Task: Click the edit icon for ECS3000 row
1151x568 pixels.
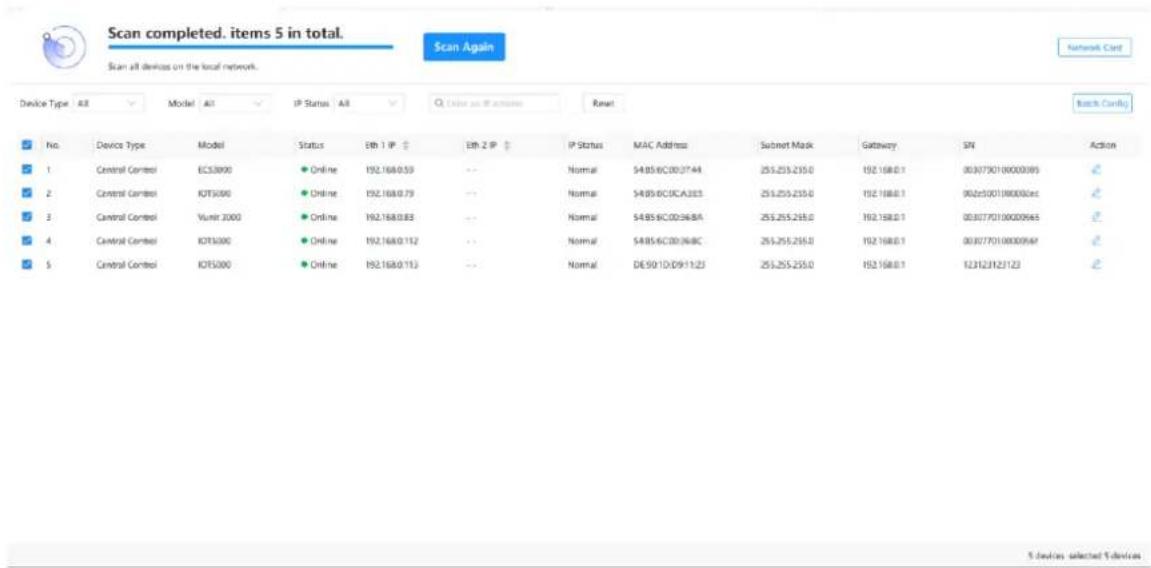Action: 1097,170
